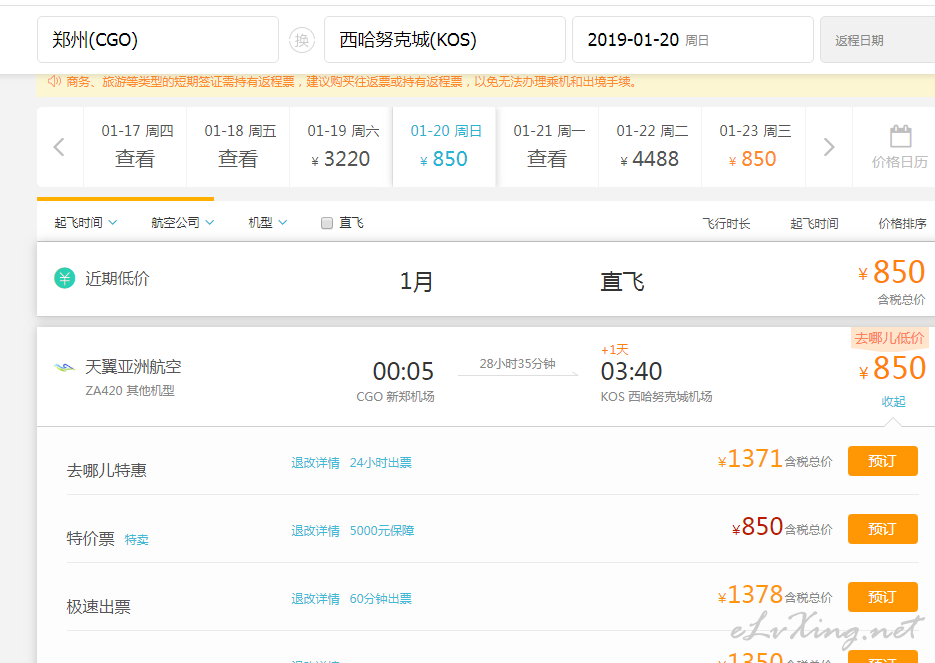Image resolution: width=935 pixels, height=663 pixels.
Task: Click the destination field 西哈努克城(KOS)
Action: [x=445, y=39]
